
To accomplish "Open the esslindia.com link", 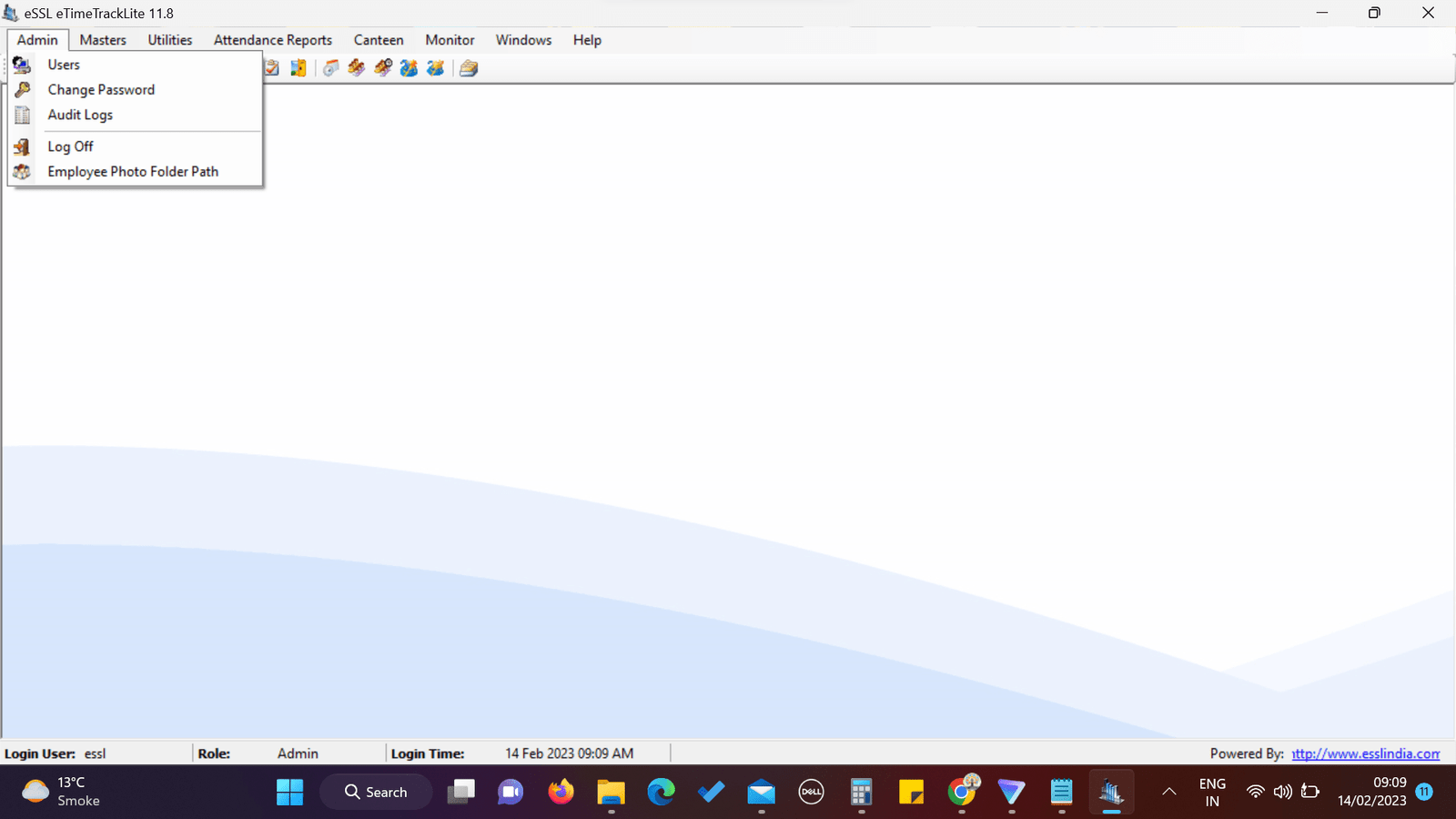I will (1366, 753).
